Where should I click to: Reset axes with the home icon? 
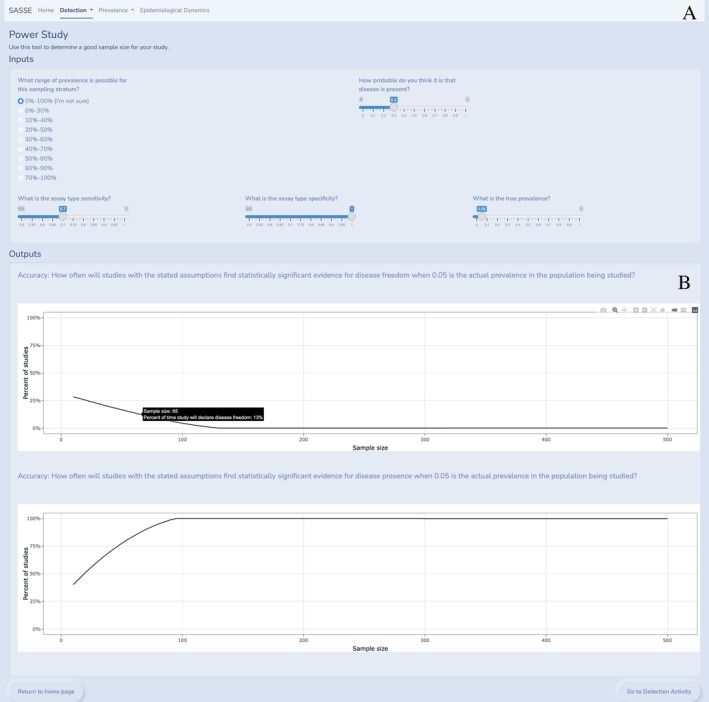[x=662, y=310]
